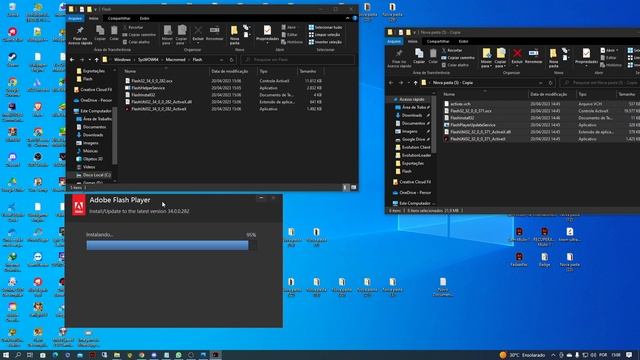Refresh the Nova pasta window address bar
Screen dimensions: 640x360
[x=550, y=83]
